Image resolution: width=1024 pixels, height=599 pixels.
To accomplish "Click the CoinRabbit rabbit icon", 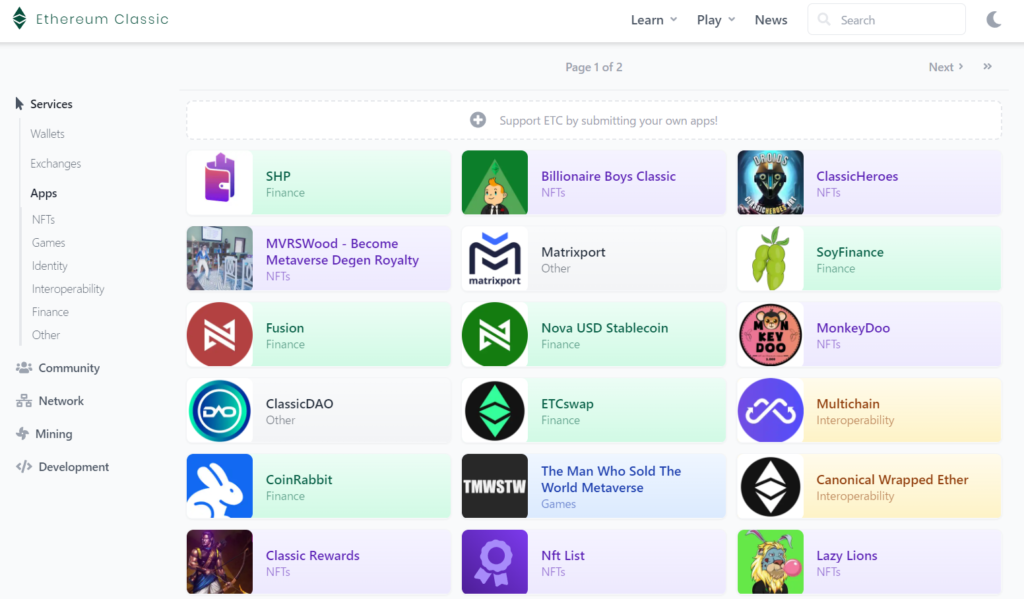I will tap(220, 487).
